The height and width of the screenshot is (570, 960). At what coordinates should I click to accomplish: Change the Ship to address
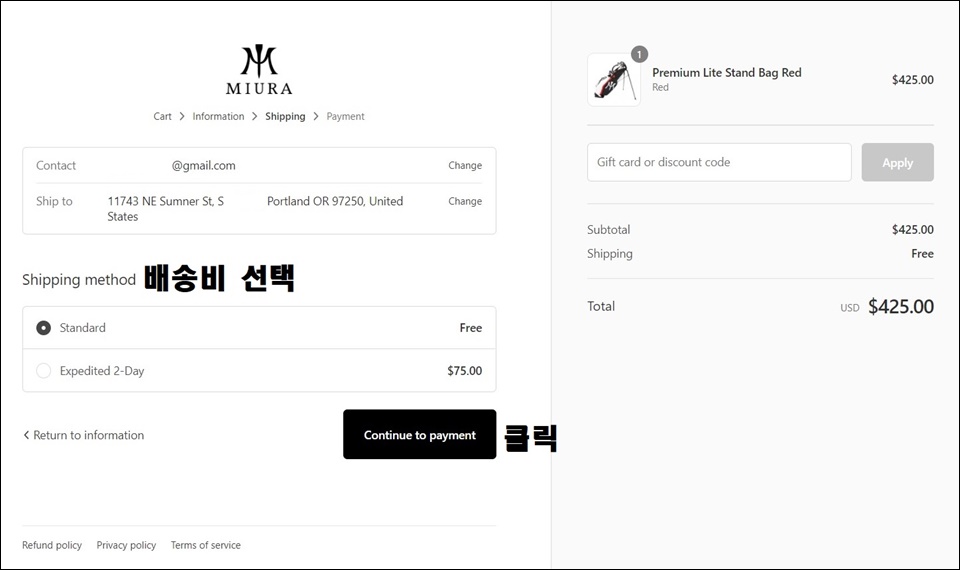465,201
